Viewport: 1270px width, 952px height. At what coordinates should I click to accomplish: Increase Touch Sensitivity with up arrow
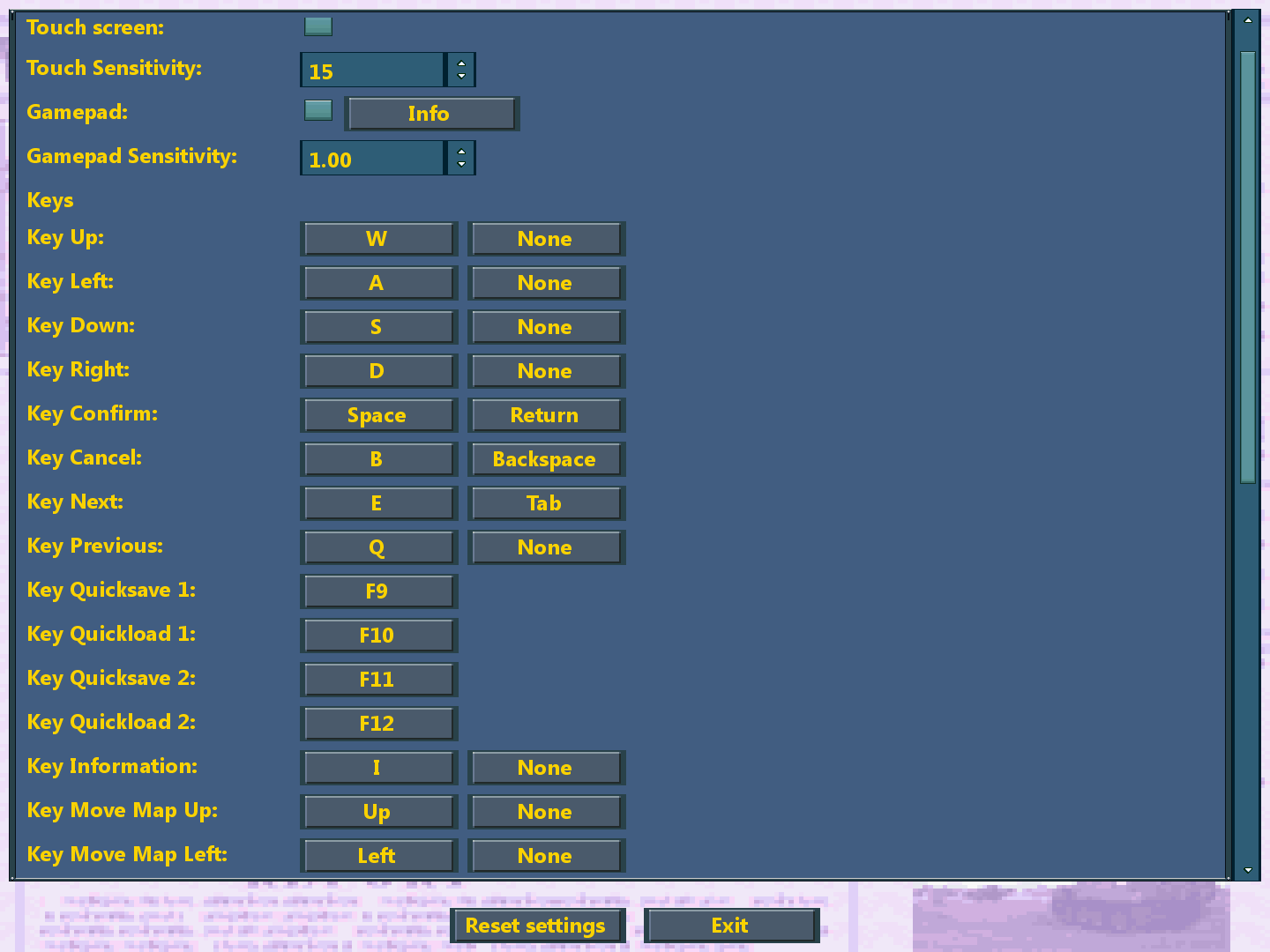(461, 63)
